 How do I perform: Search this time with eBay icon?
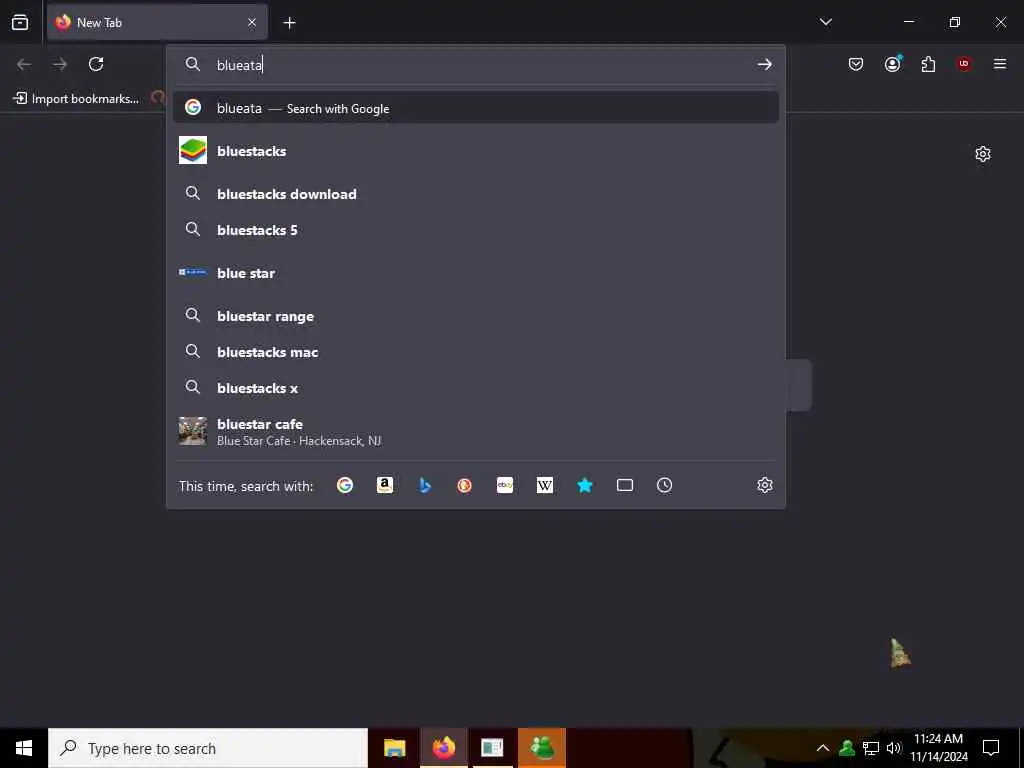pos(505,485)
